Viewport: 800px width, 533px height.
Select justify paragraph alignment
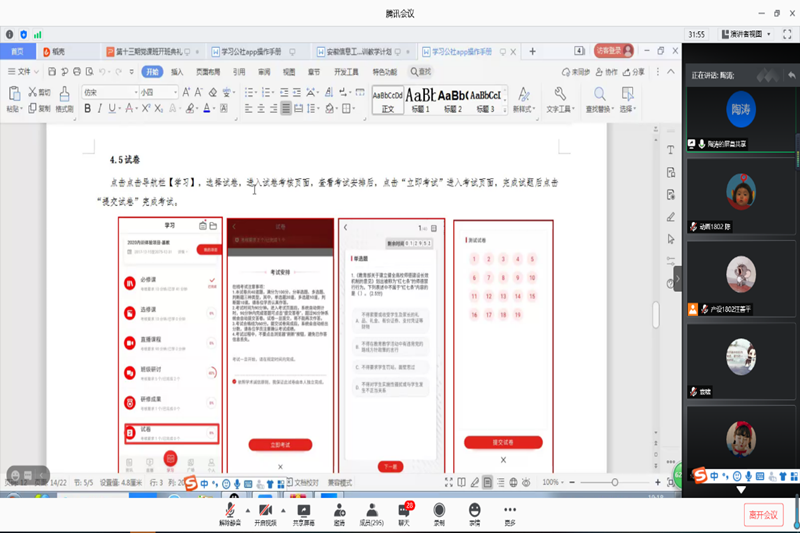point(286,108)
